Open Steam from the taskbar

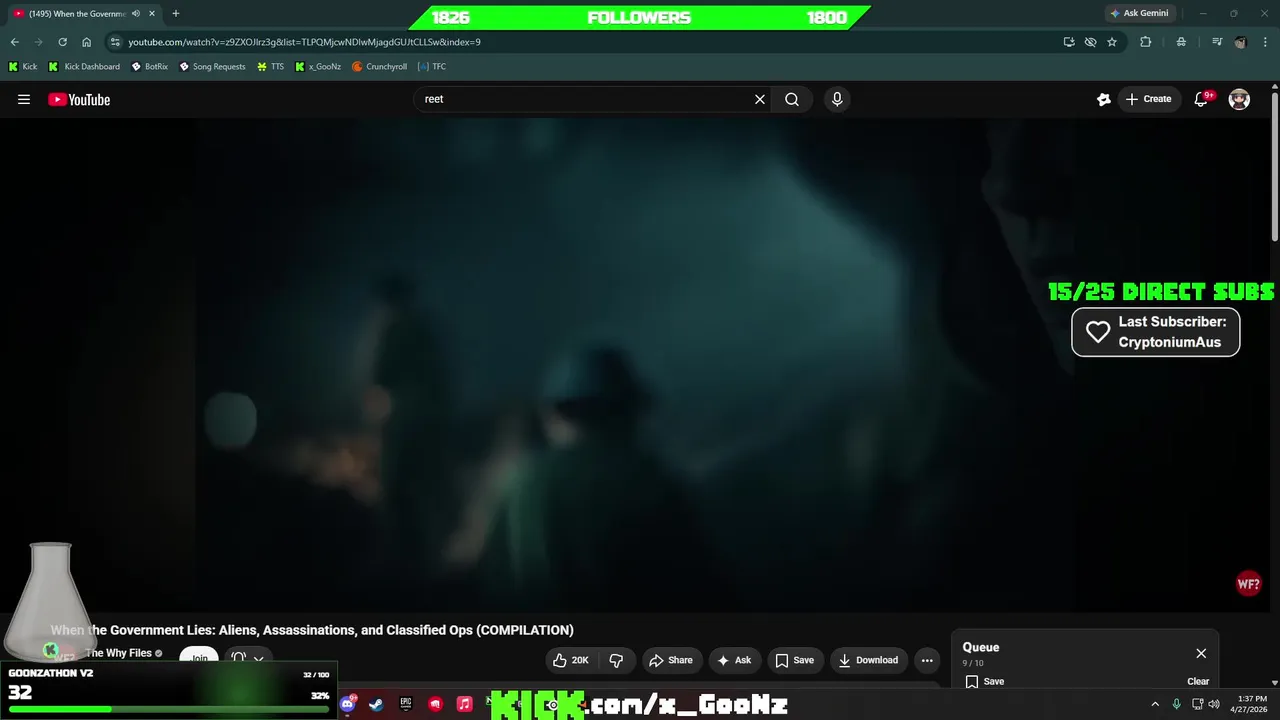376,704
